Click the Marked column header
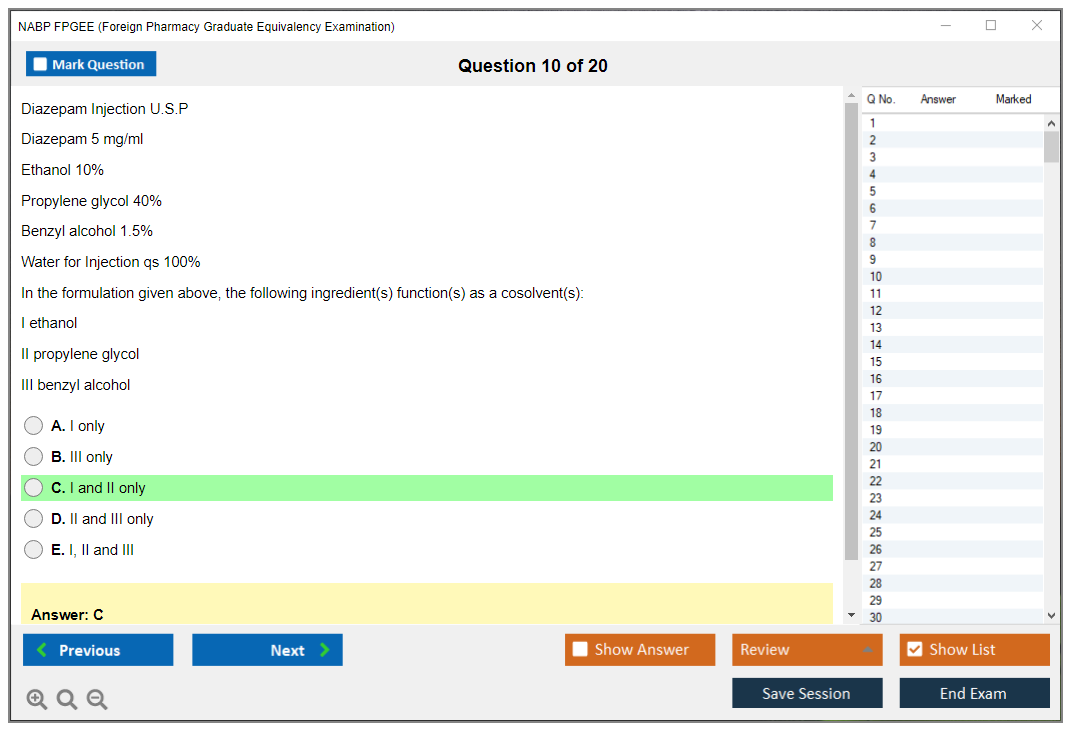Image resolution: width=1075 pixels, height=735 pixels. click(1013, 99)
